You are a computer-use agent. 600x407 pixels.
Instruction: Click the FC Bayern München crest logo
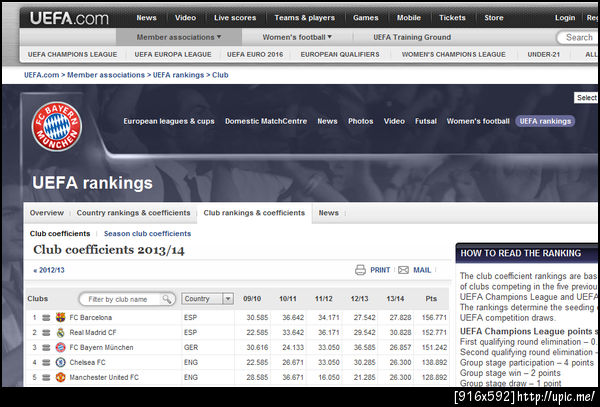click(57, 126)
